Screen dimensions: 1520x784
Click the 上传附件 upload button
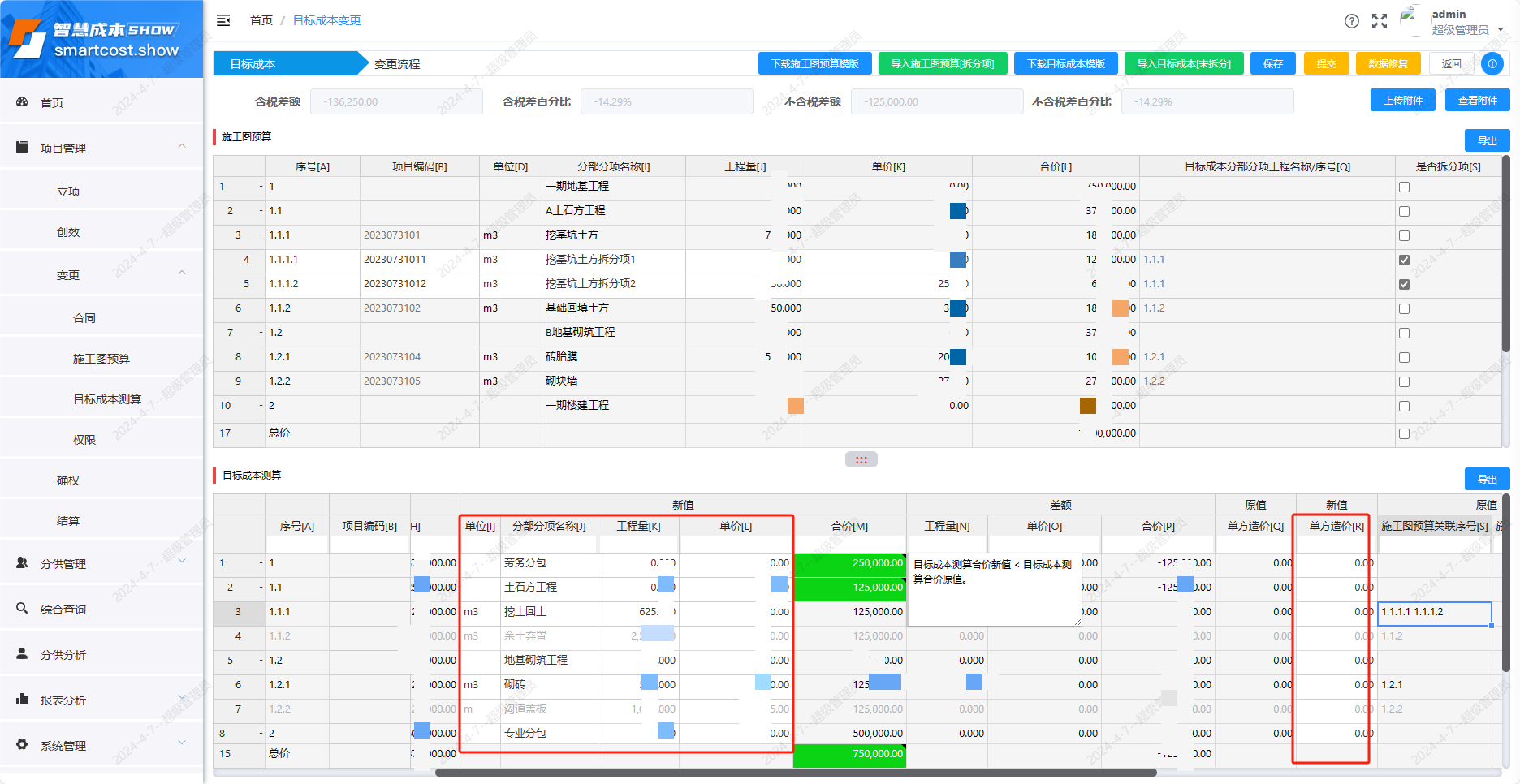click(1402, 101)
